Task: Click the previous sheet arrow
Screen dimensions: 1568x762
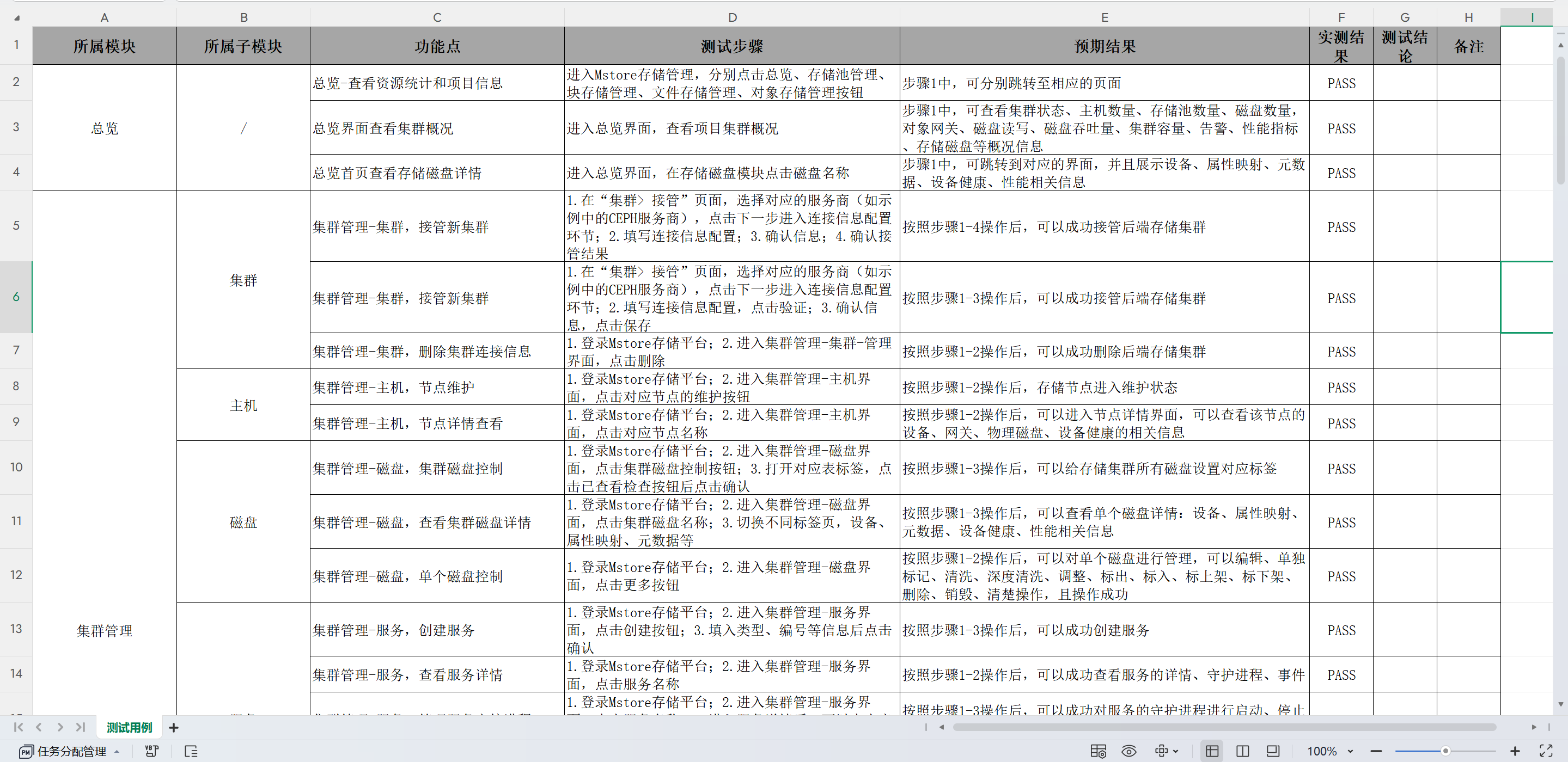Action: coord(39,727)
